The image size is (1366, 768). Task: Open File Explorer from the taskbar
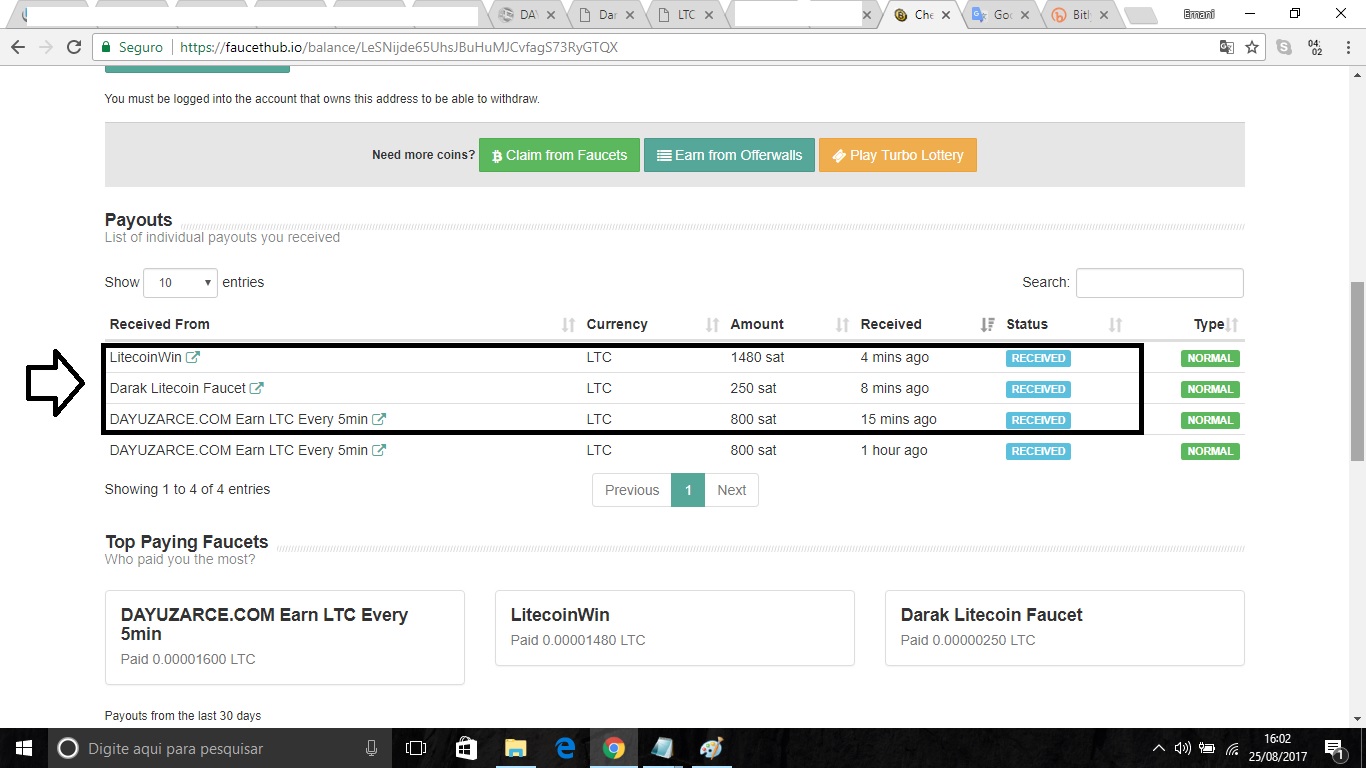pyautogui.click(x=515, y=748)
